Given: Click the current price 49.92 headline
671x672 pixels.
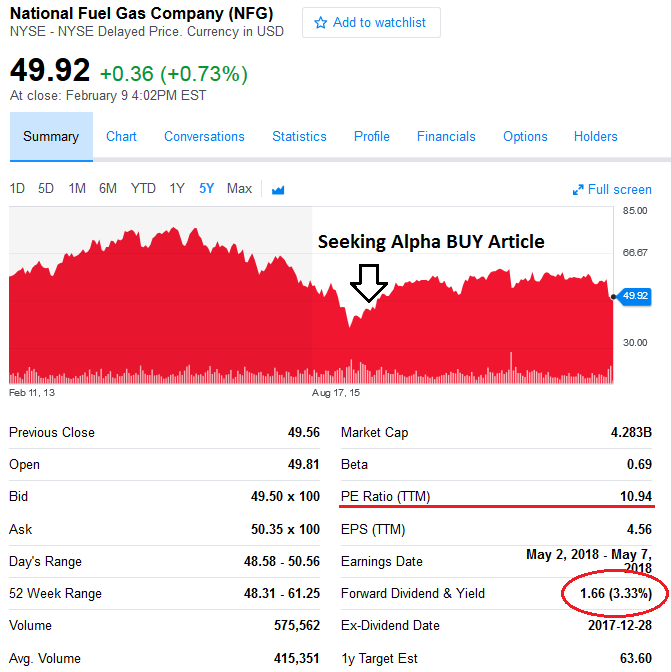Looking at the screenshot, I should 50,70.
